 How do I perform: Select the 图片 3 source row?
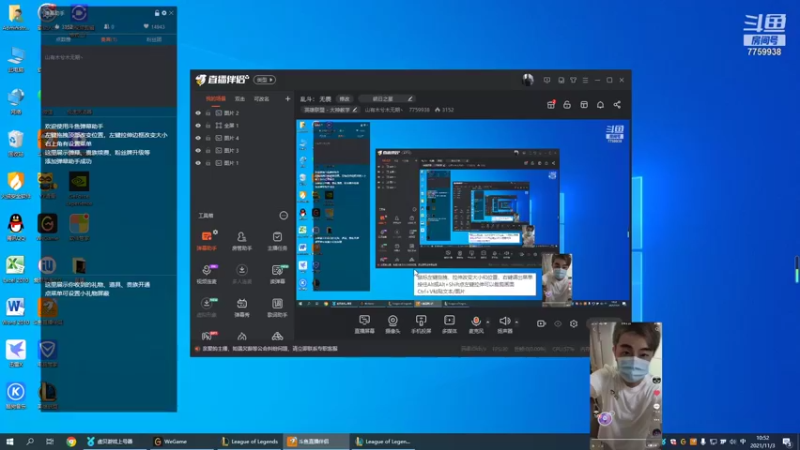point(243,151)
